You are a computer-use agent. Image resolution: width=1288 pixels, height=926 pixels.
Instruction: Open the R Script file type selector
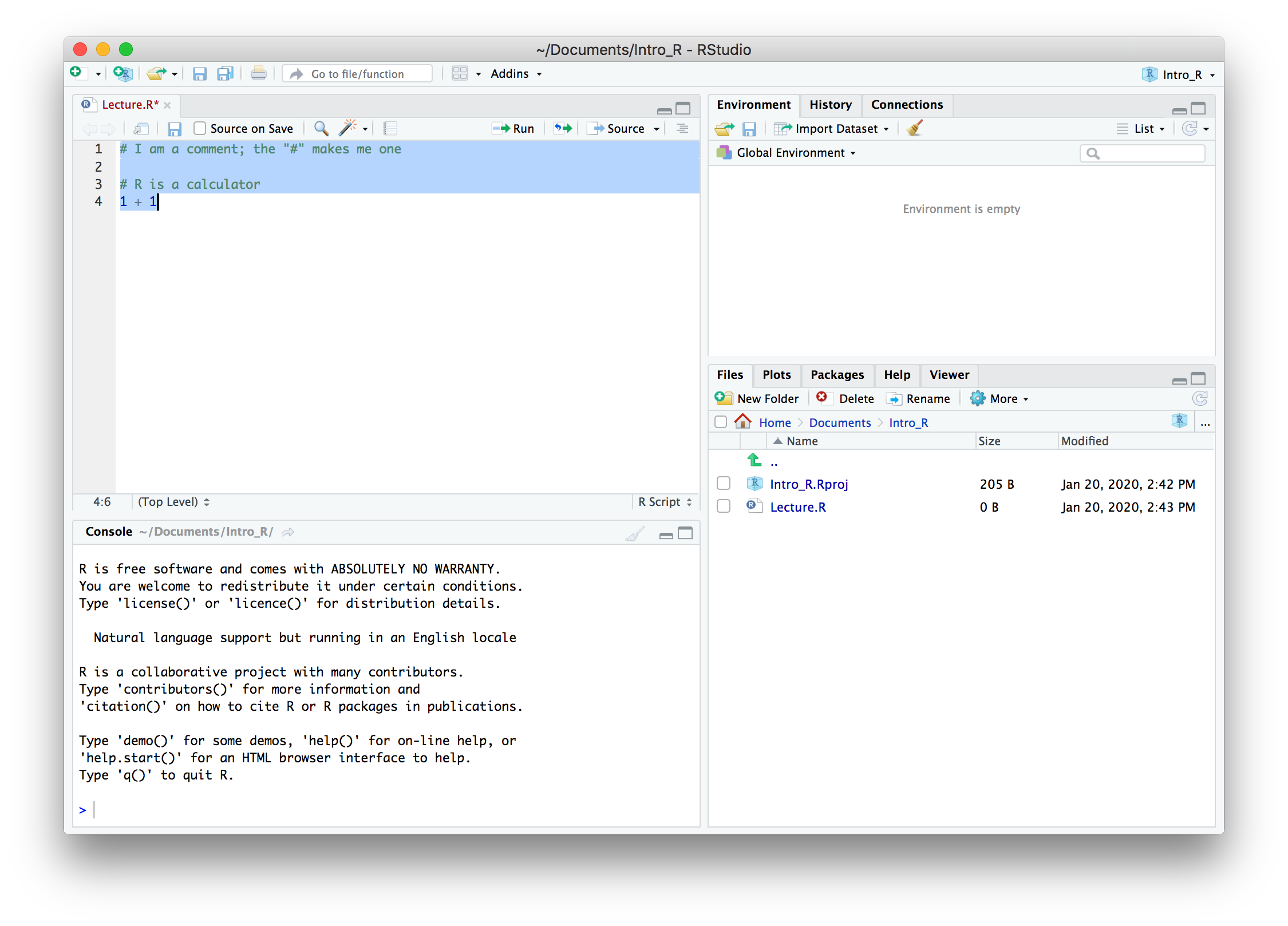pos(665,502)
